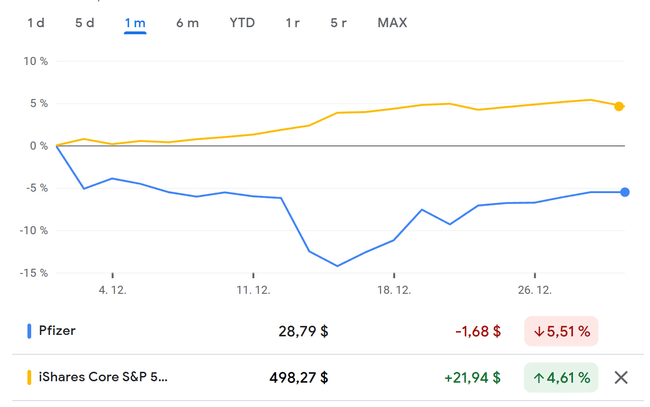Viewport: 650px width, 407px height.
Task: Click the green 4,61 % change badge
Action: coord(560,377)
